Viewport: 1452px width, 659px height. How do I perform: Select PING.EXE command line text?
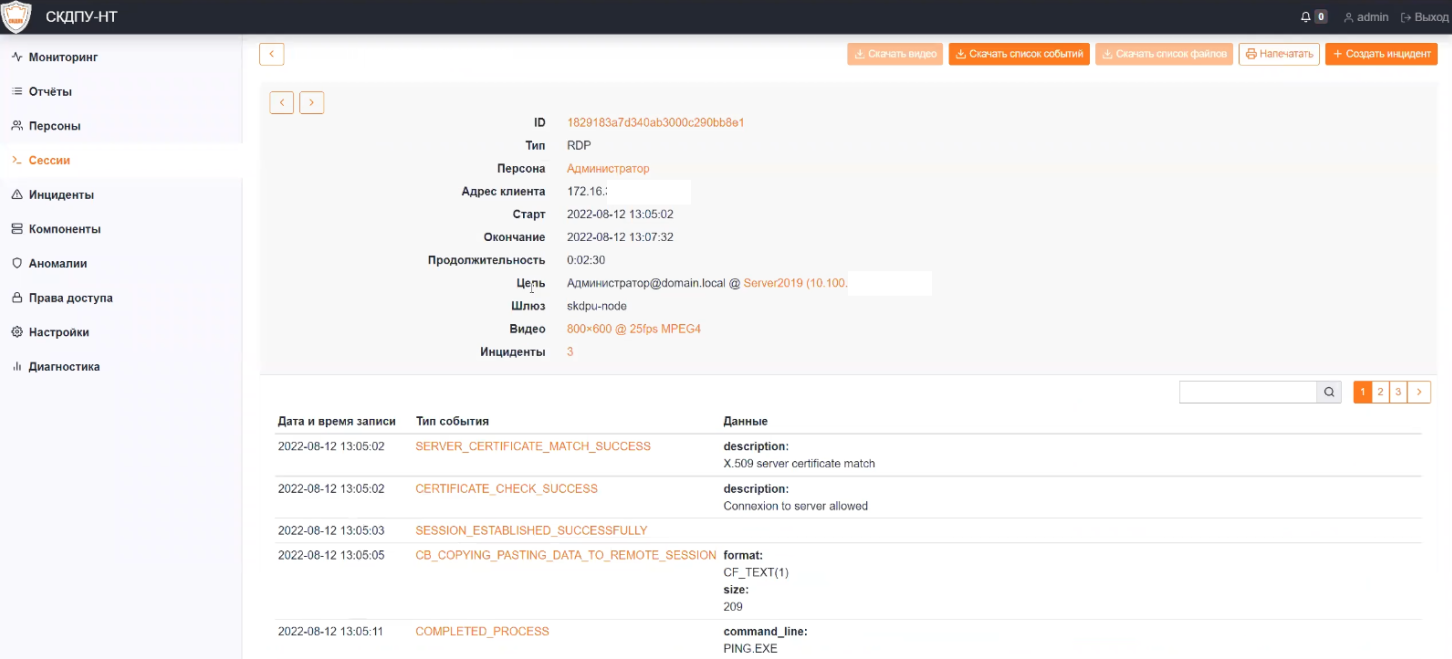tap(750, 649)
